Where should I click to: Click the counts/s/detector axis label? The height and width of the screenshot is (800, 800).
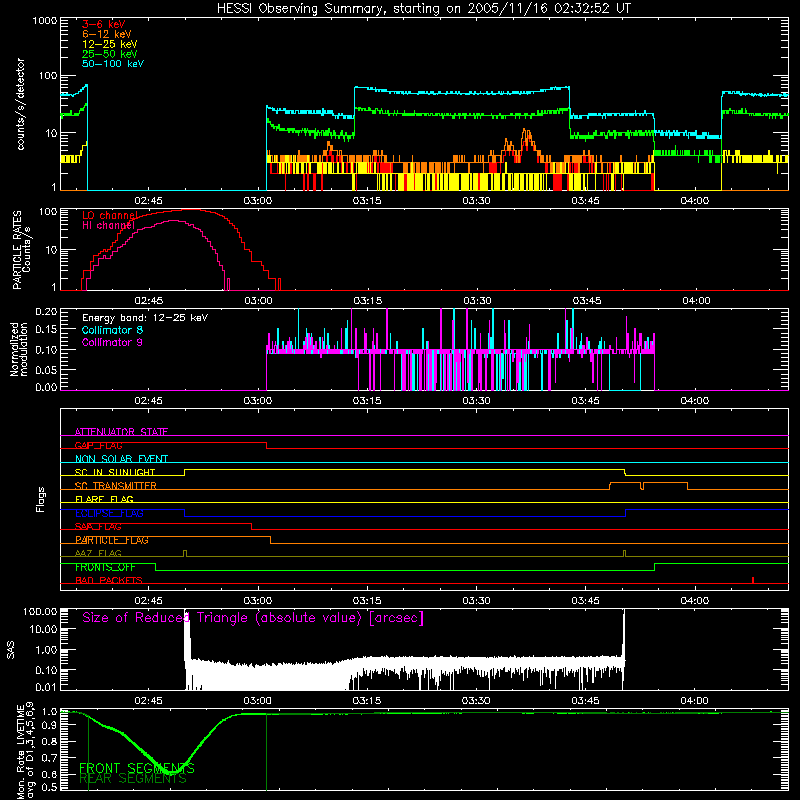[x=21, y=104]
